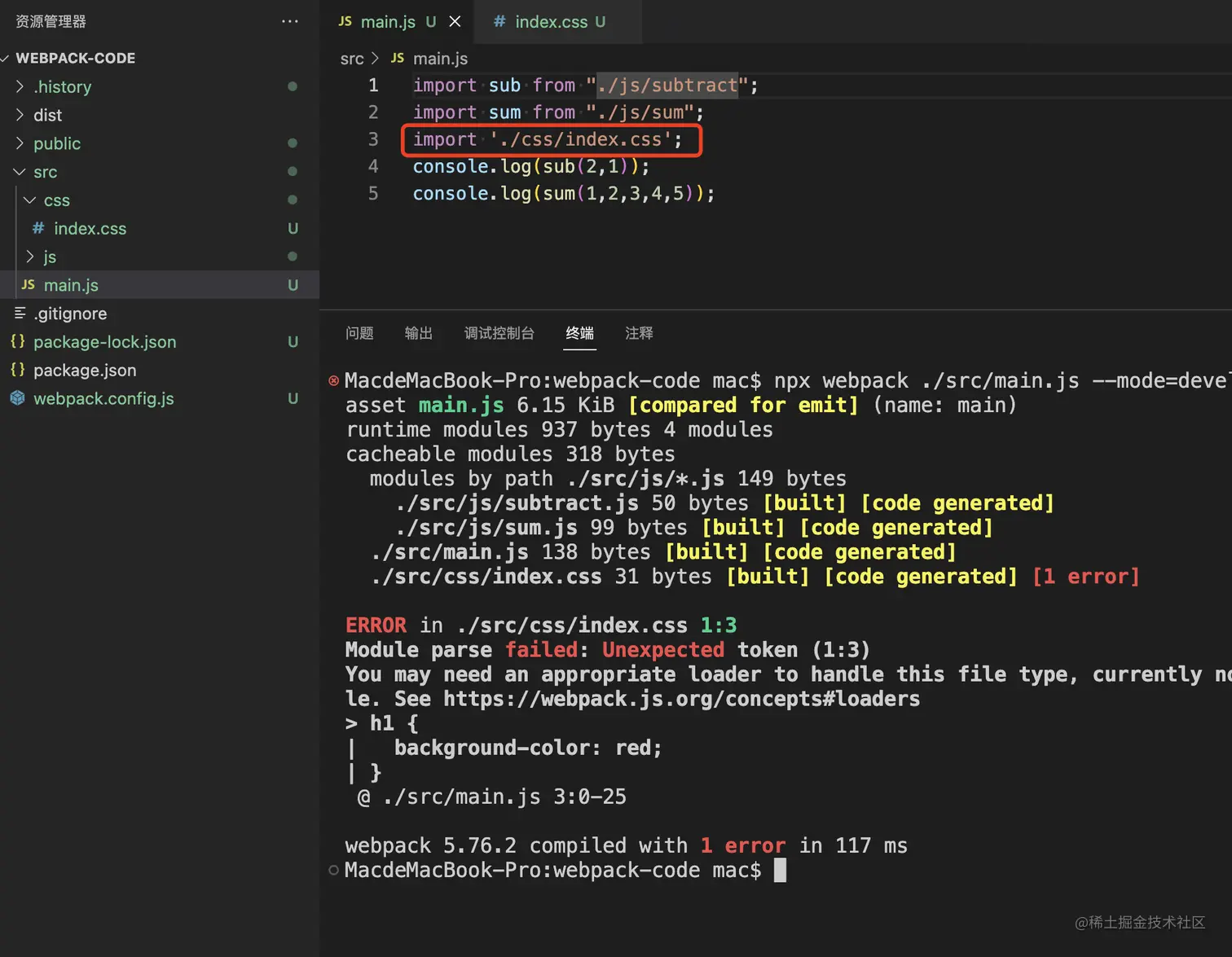
Task: Click the './css/index.css' import string
Action: (580, 139)
